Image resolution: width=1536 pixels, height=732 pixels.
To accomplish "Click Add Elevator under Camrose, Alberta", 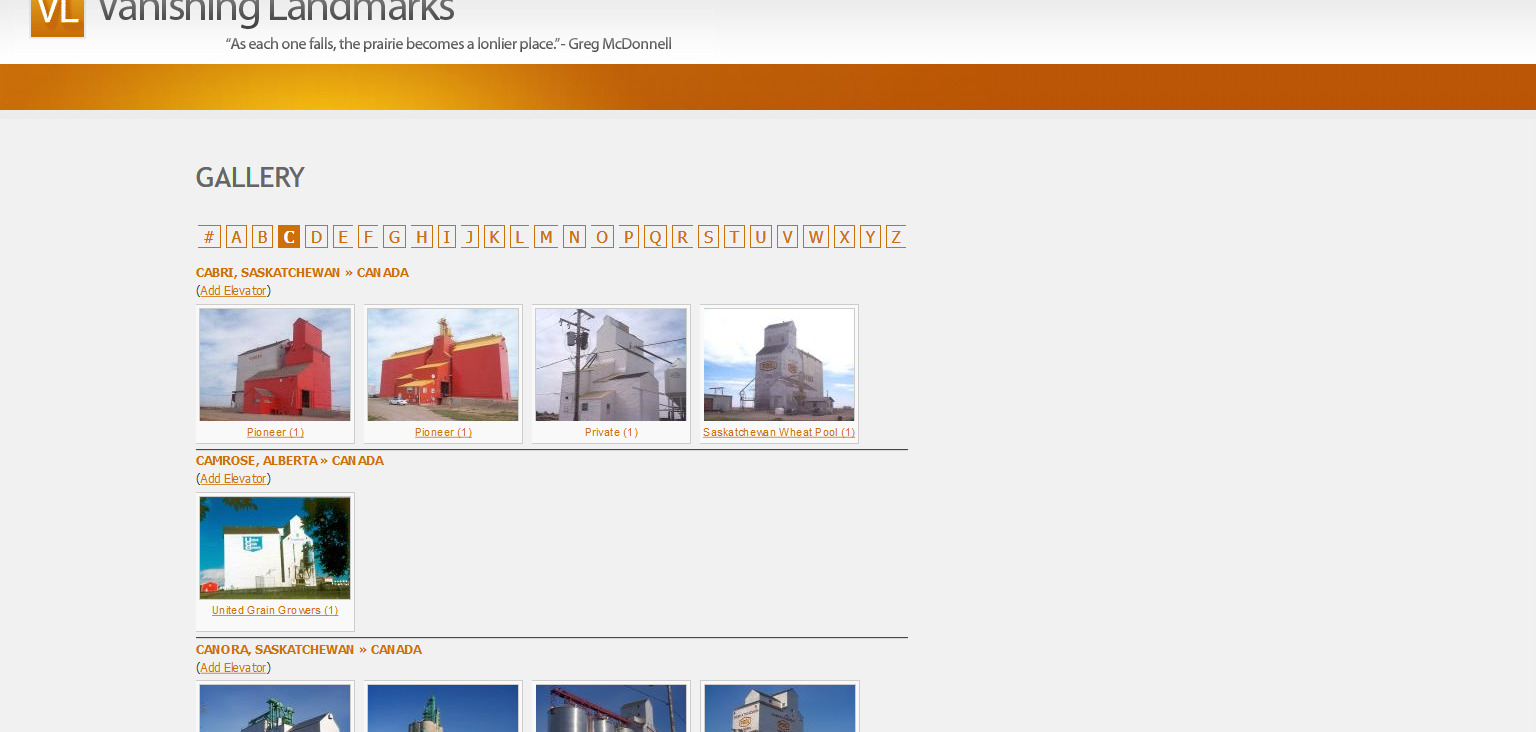I will pos(233,479).
